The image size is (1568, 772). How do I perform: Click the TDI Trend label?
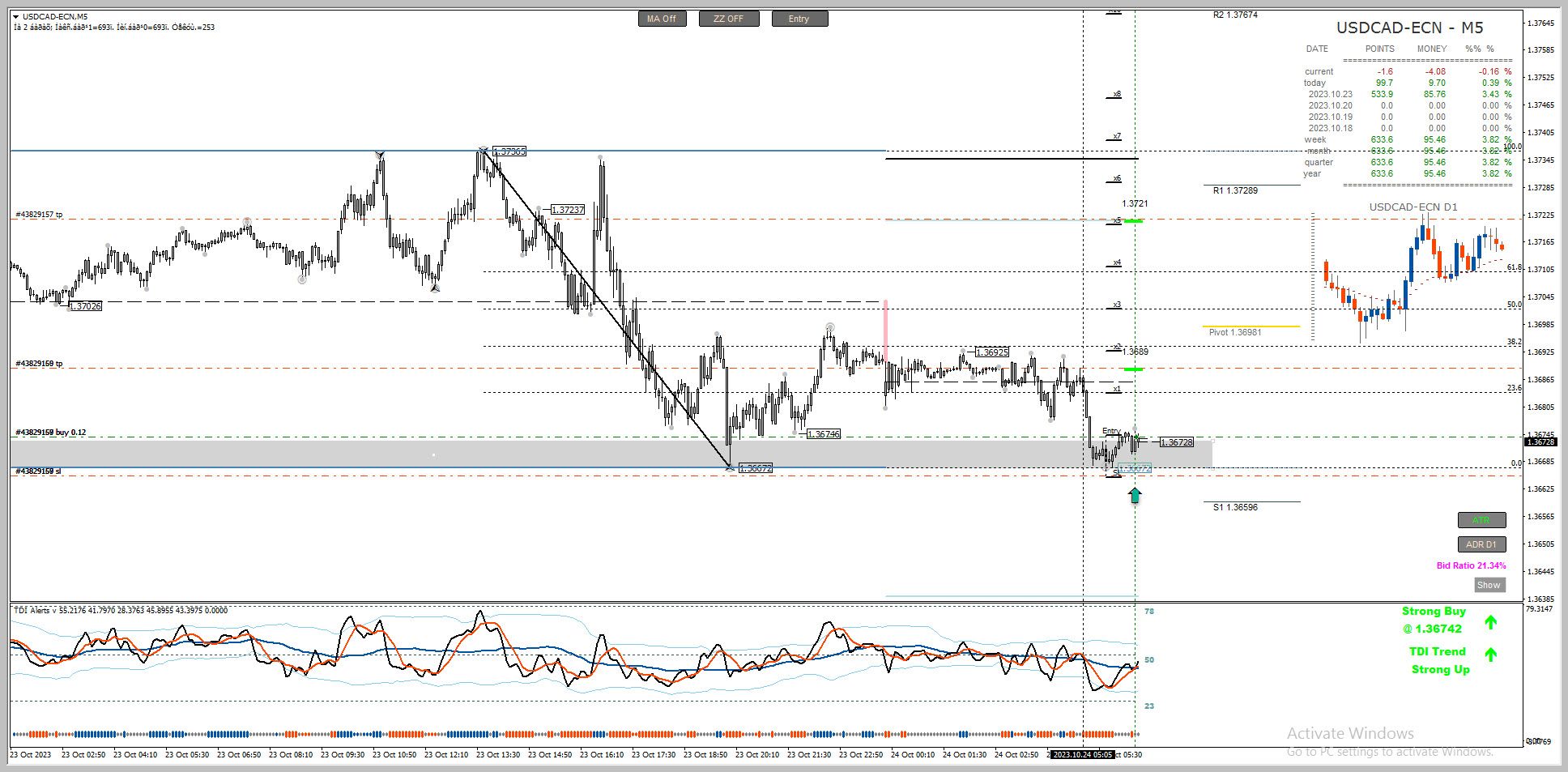1438,651
